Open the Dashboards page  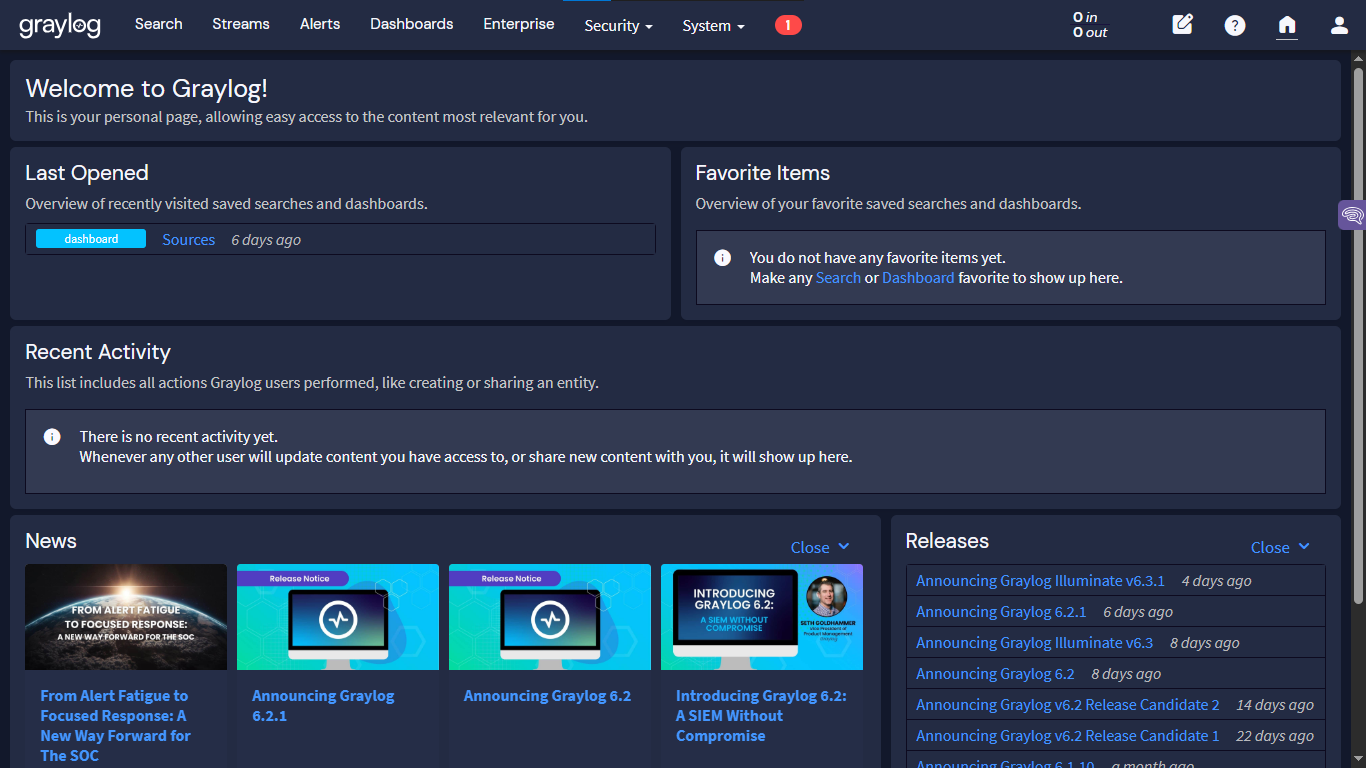click(412, 24)
